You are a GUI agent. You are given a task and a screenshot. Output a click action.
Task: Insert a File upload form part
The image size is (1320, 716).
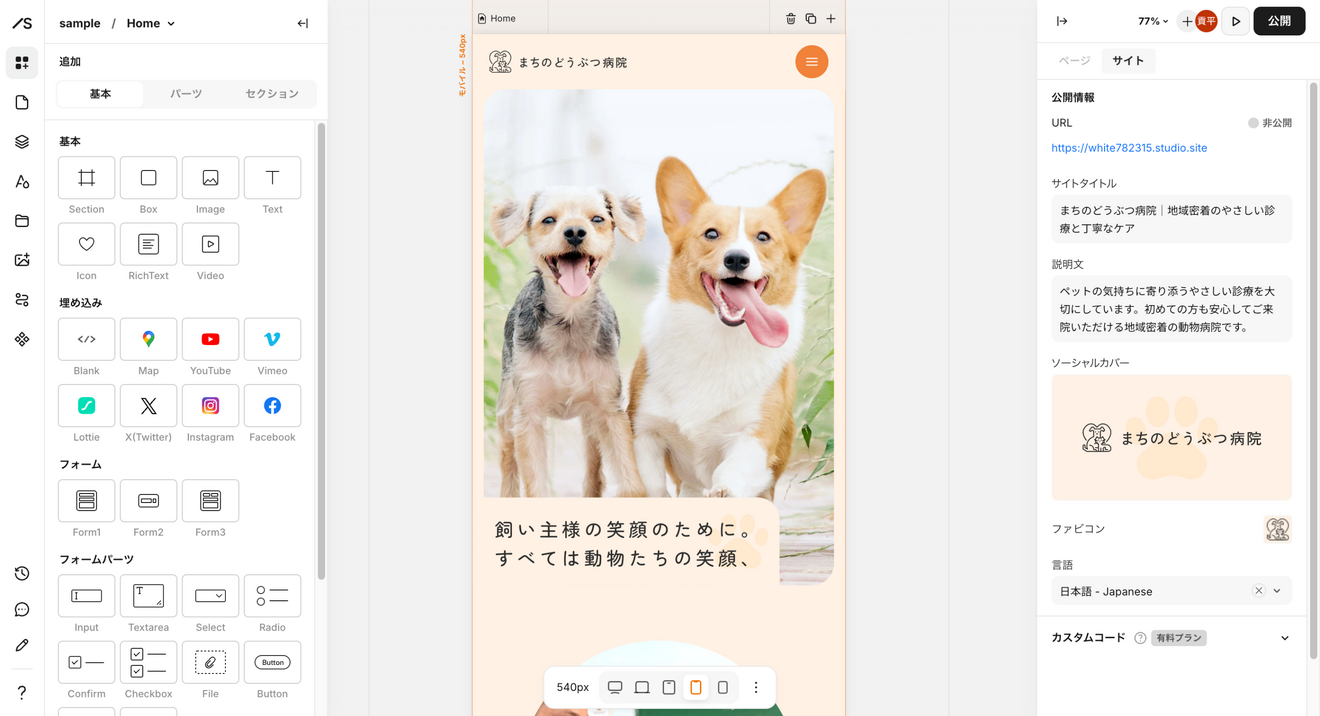[x=210, y=662]
